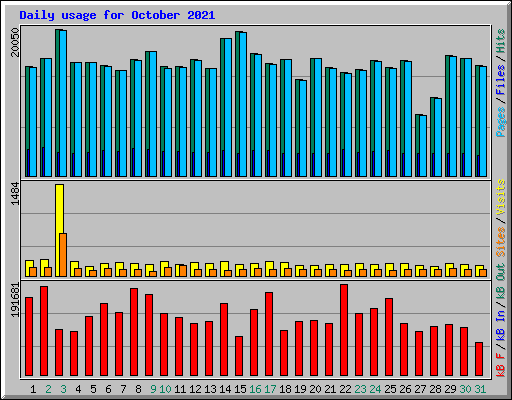This screenshot has width=512, height=400.
Task: Select the short cyan Files bar for day 27
Action: (x=423, y=146)
